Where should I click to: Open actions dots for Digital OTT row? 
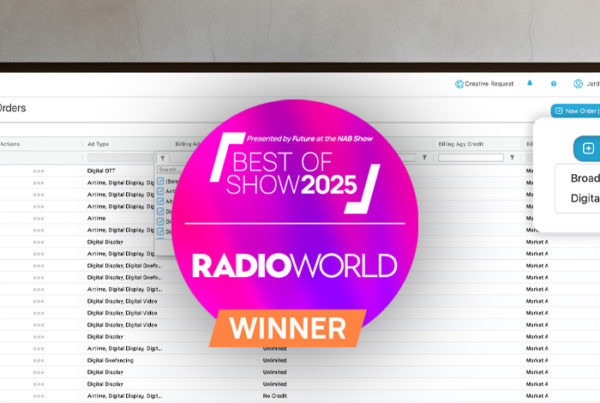click(39, 171)
